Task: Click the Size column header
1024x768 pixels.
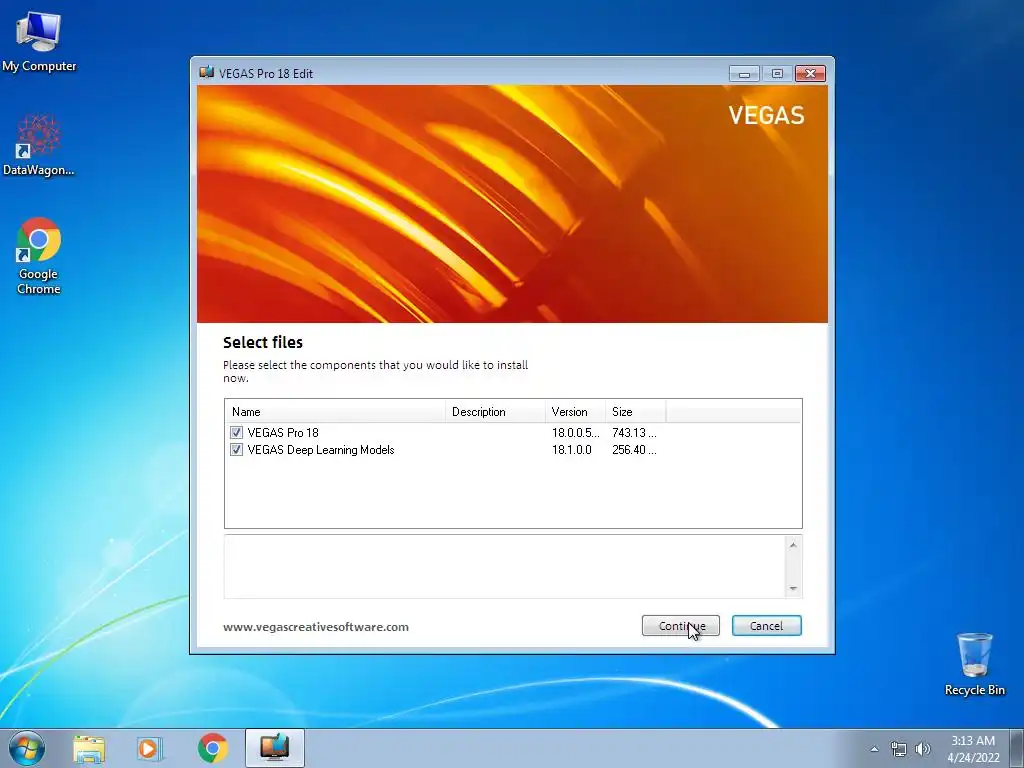Action: 635,411
